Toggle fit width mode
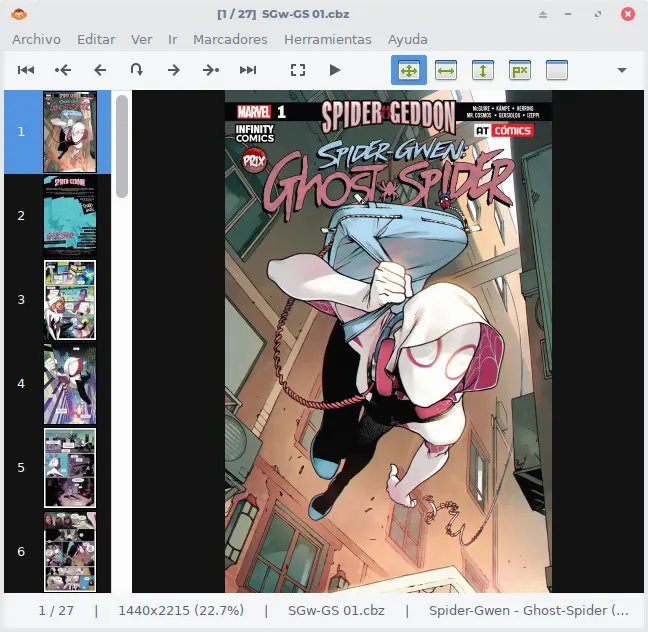The height and width of the screenshot is (632, 648). click(446, 70)
